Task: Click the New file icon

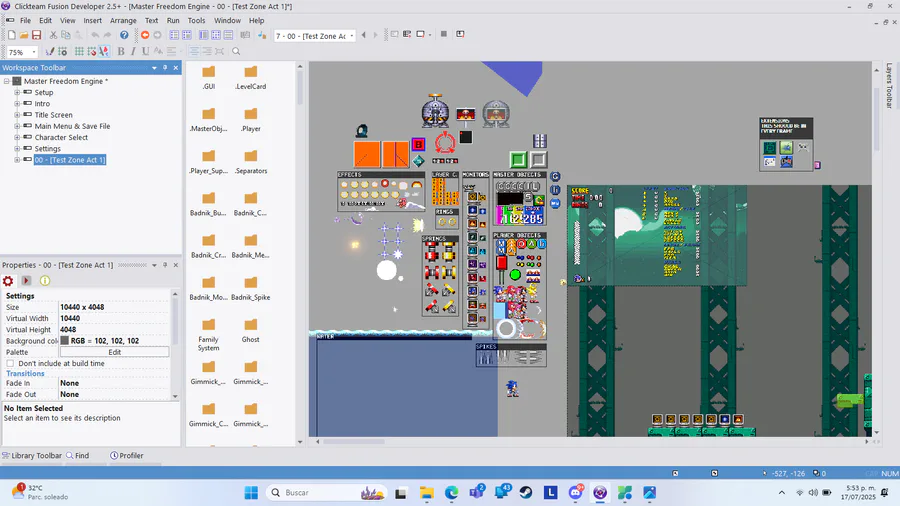Action: pyautogui.click(x=11, y=36)
